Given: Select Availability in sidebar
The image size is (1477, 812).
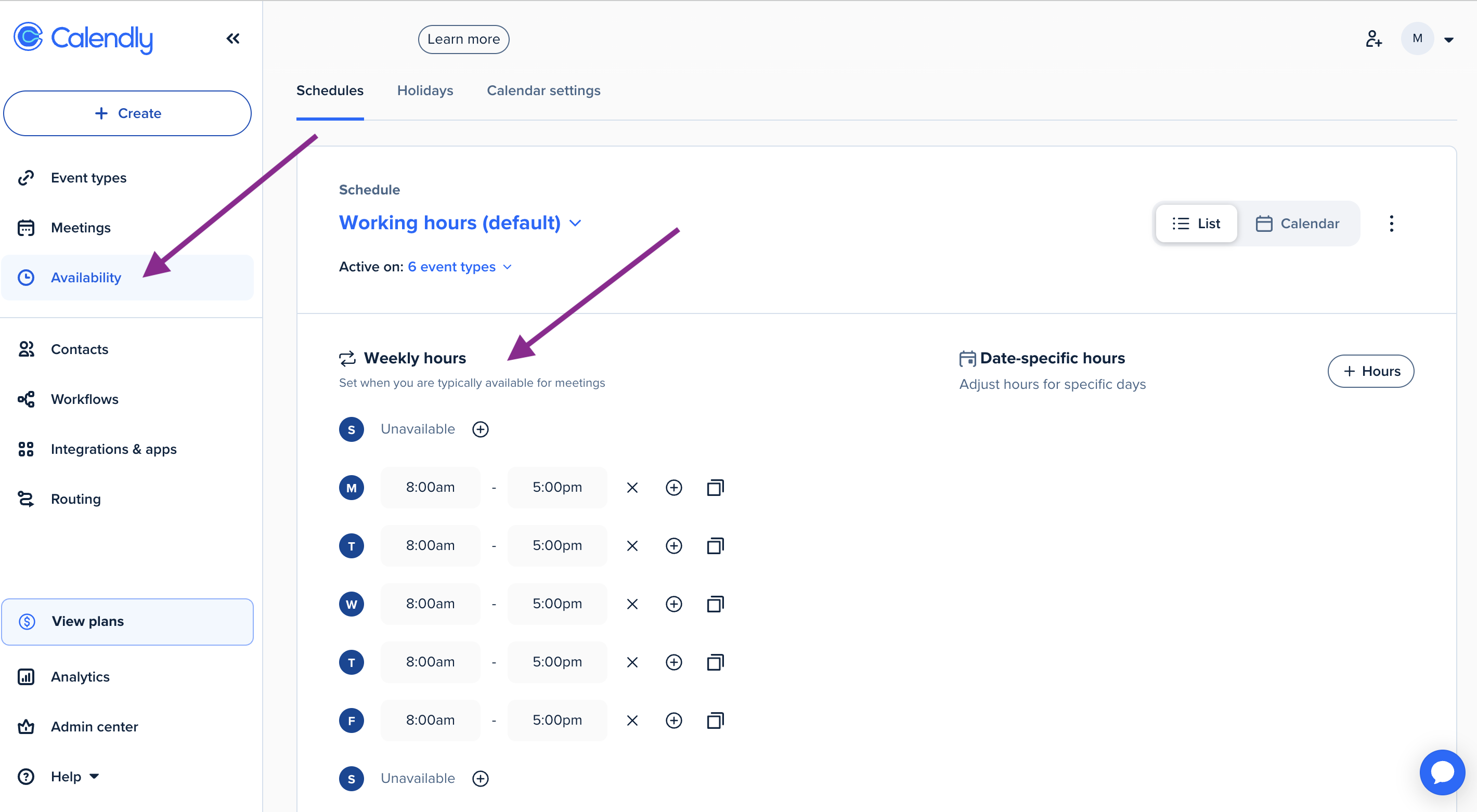Looking at the screenshot, I should pos(127,278).
